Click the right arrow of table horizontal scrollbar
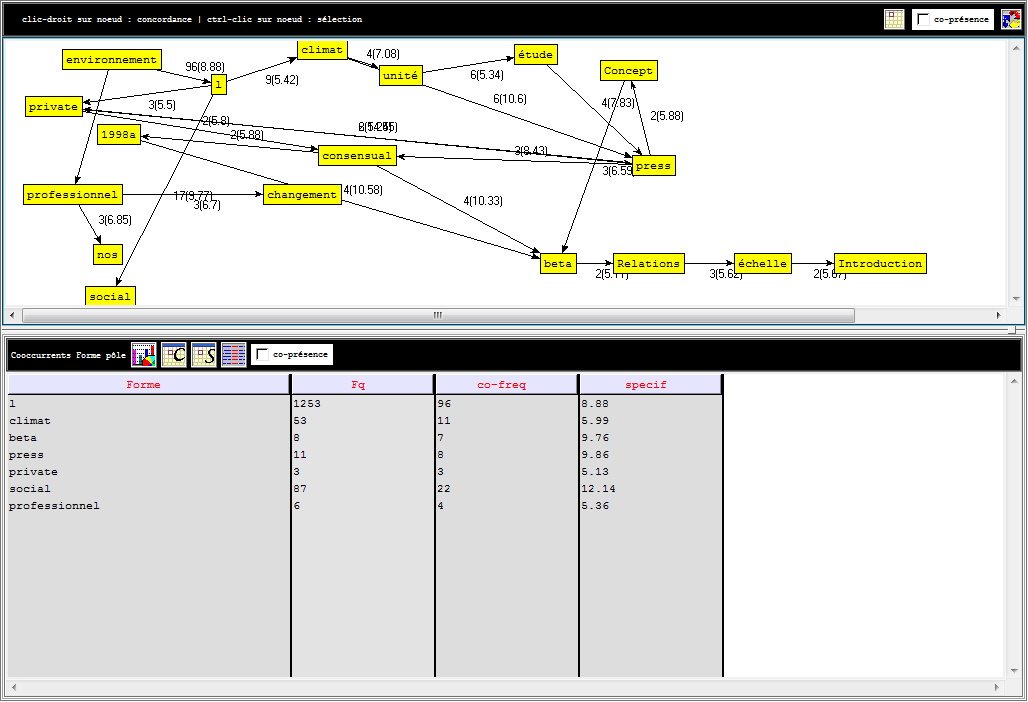1028x702 pixels. [x=997, y=688]
